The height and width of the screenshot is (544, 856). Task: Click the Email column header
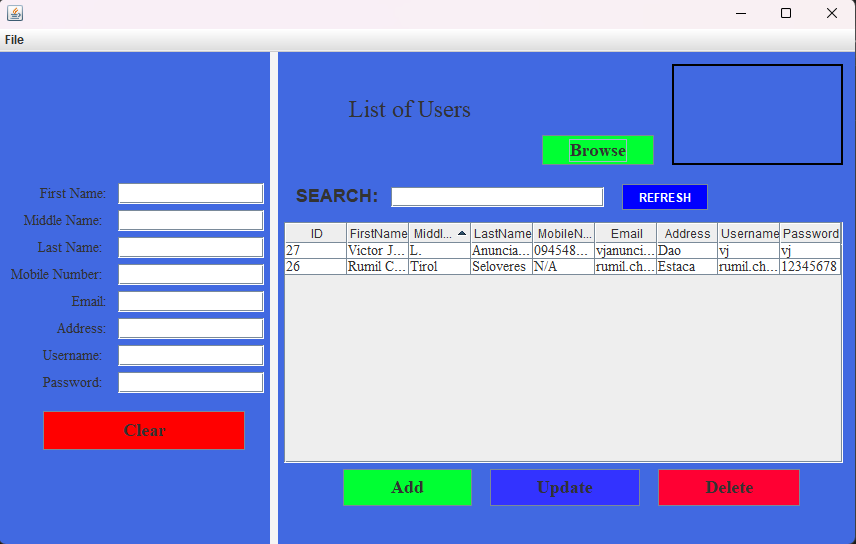pos(626,233)
